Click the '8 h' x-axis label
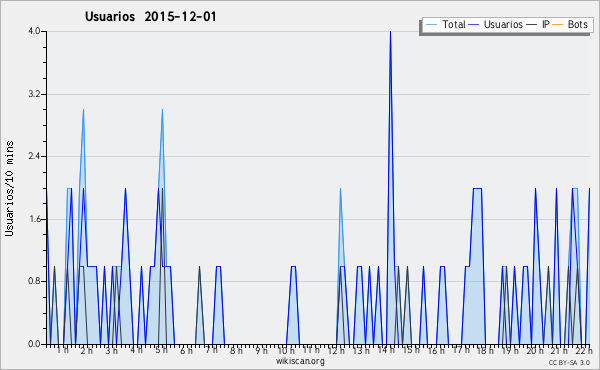Screen dimensions: 600x370 tap(236, 350)
